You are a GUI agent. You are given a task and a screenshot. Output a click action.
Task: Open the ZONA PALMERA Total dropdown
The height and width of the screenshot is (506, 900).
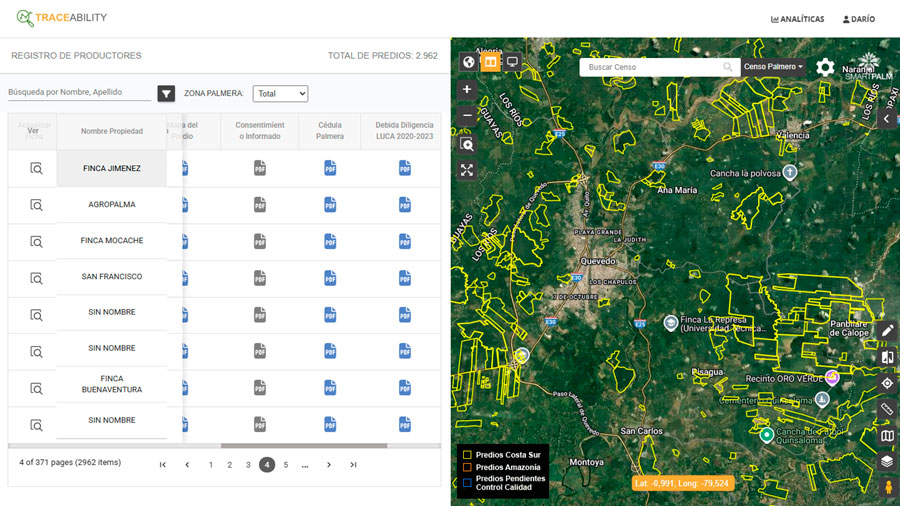click(x=280, y=93)
